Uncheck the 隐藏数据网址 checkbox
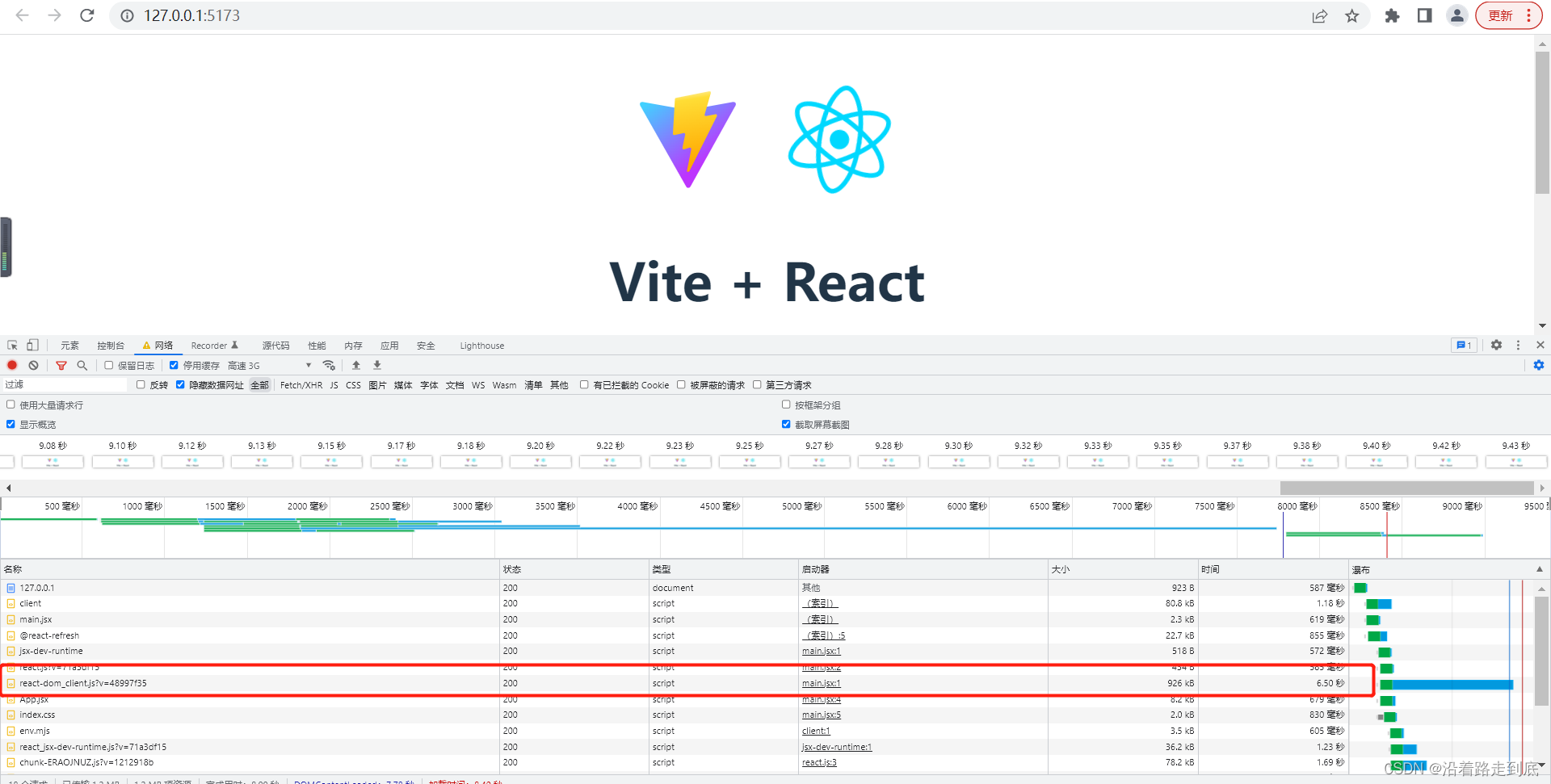1551x784 pixels. (x=180, y=384)
